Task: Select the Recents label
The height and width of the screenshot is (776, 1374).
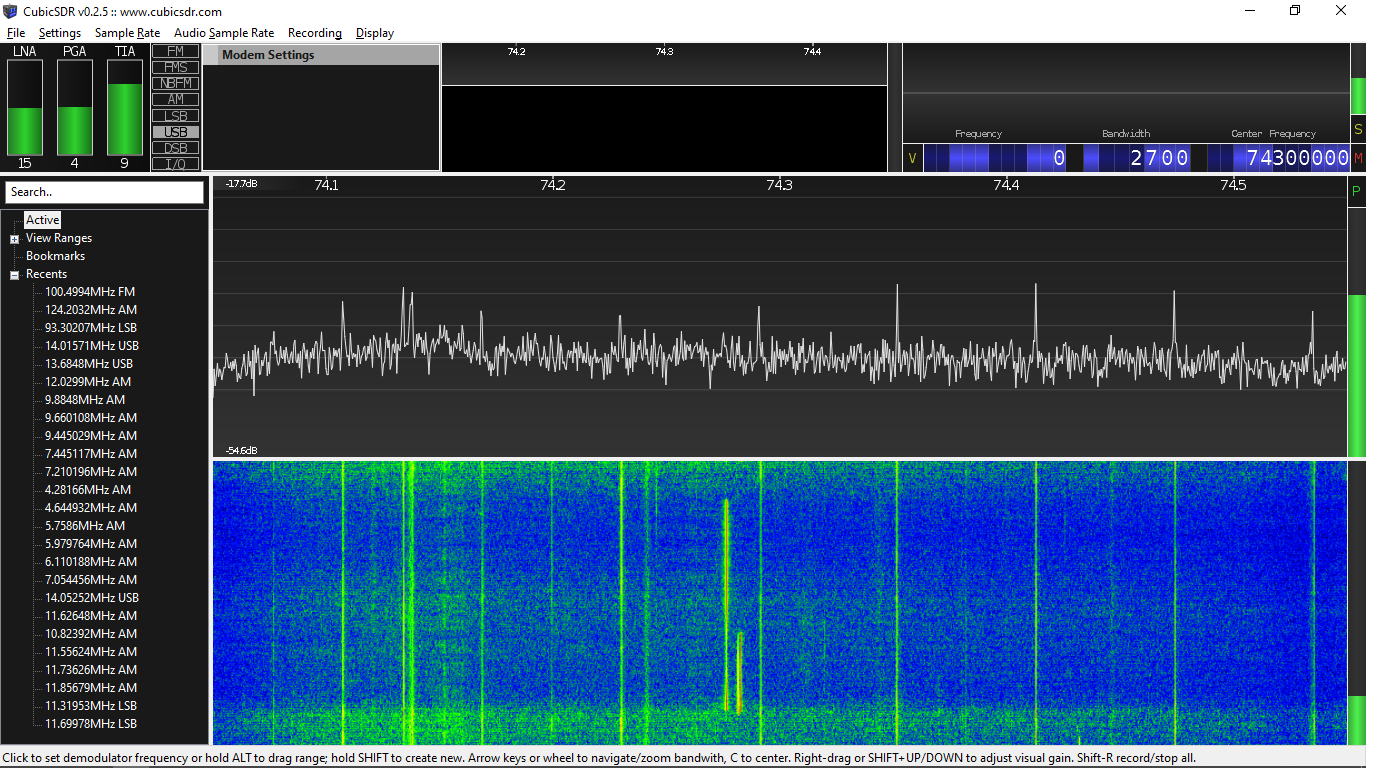Action: coord(47,274)
